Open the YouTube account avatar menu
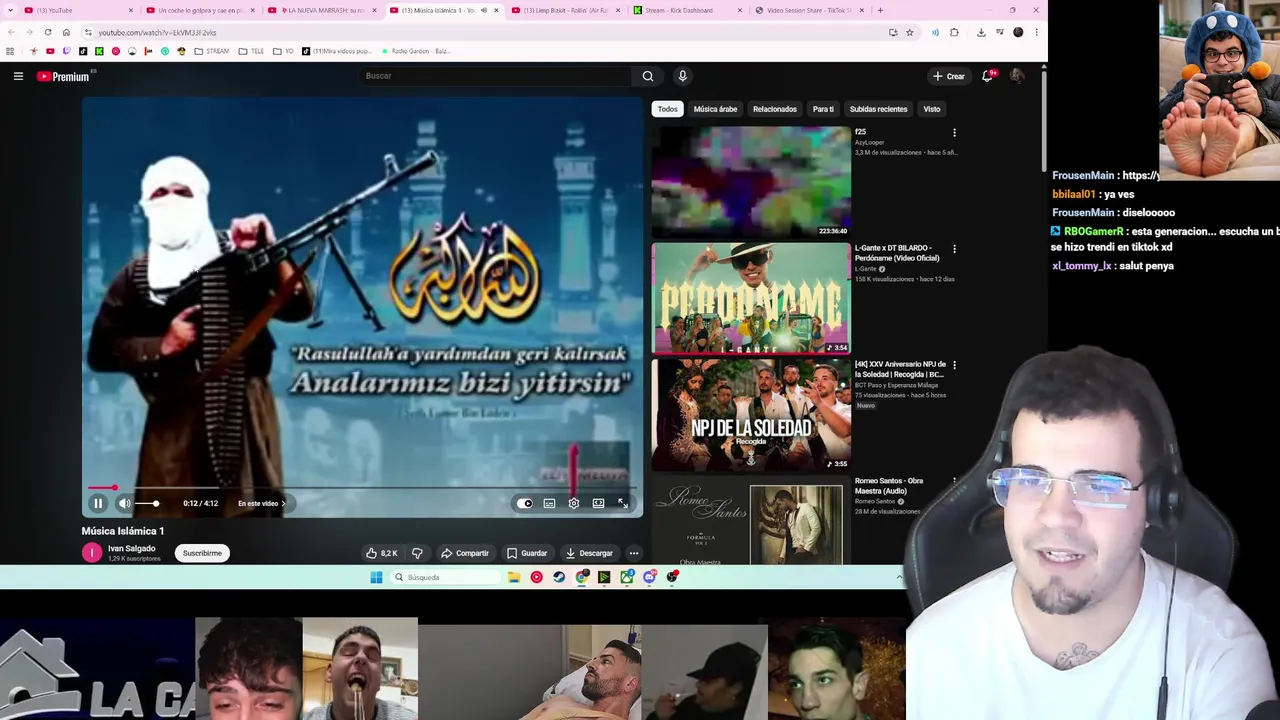 [x=1017, y=76]
